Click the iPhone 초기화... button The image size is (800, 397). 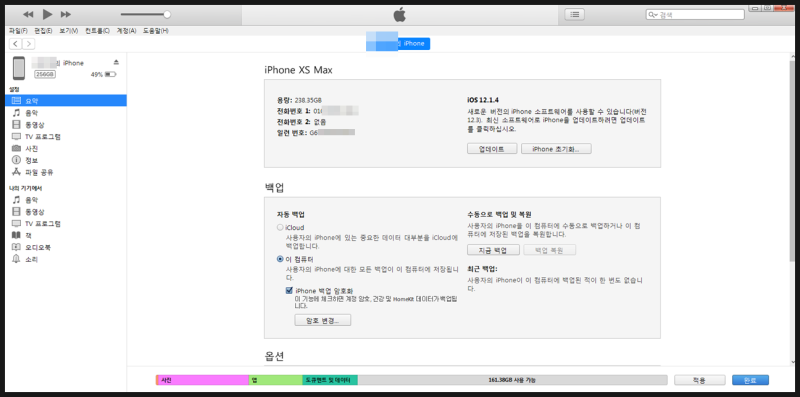pyautogui.click(x=556, y=149)
